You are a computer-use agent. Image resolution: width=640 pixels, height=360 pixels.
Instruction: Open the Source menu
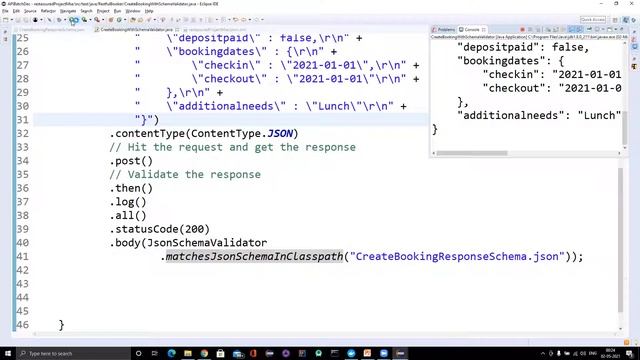tap(30, 11)
